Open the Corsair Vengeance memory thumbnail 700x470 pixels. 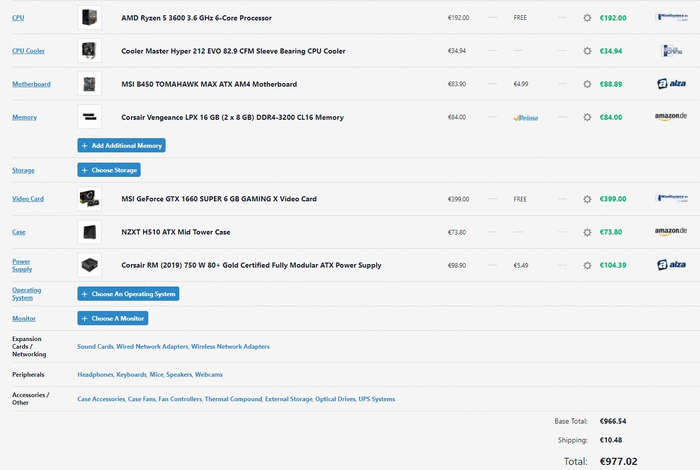pos(89,117)
